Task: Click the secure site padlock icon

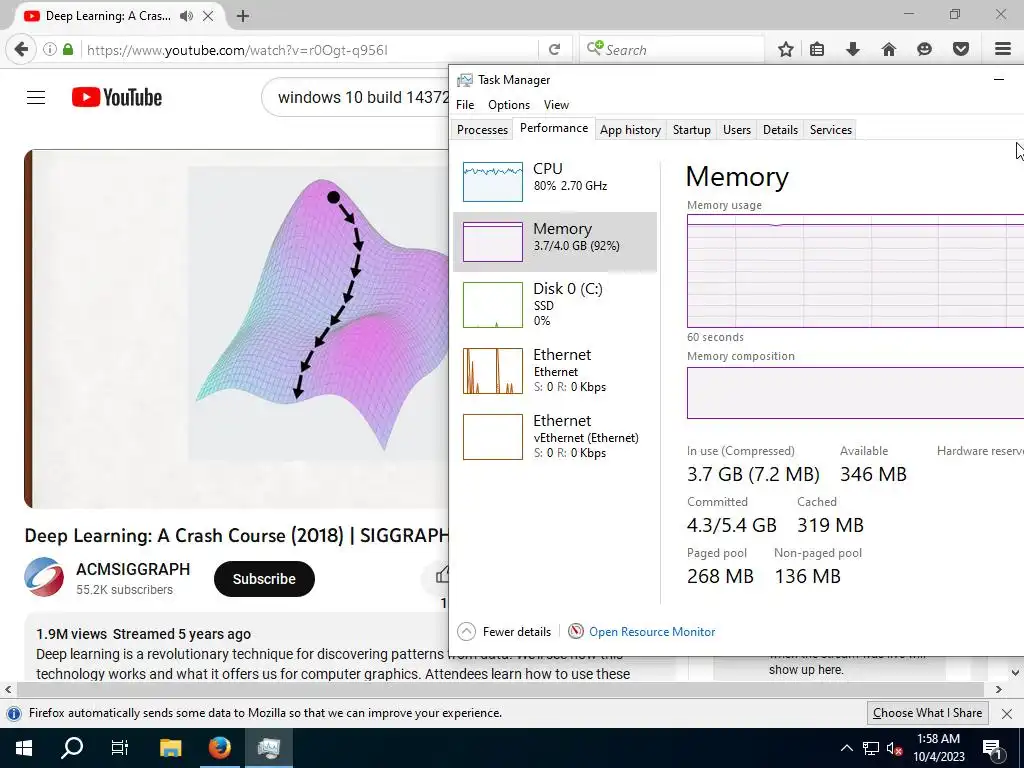Action: (68, 50)
